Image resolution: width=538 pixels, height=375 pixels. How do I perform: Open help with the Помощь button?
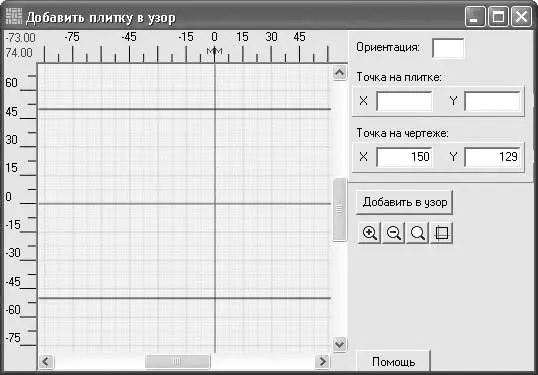(393, 362)
